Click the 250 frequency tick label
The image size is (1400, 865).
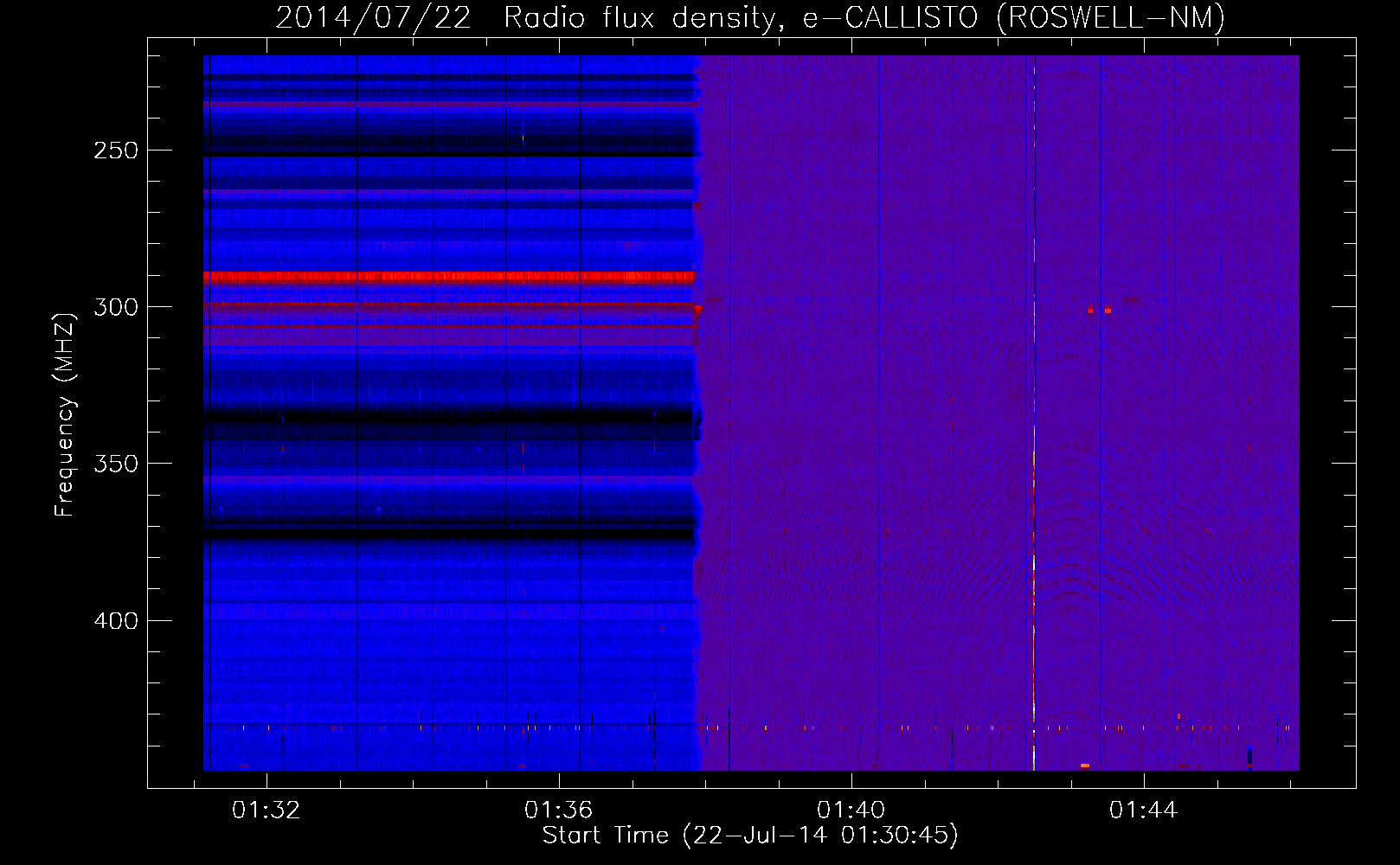tap(116, 151)
